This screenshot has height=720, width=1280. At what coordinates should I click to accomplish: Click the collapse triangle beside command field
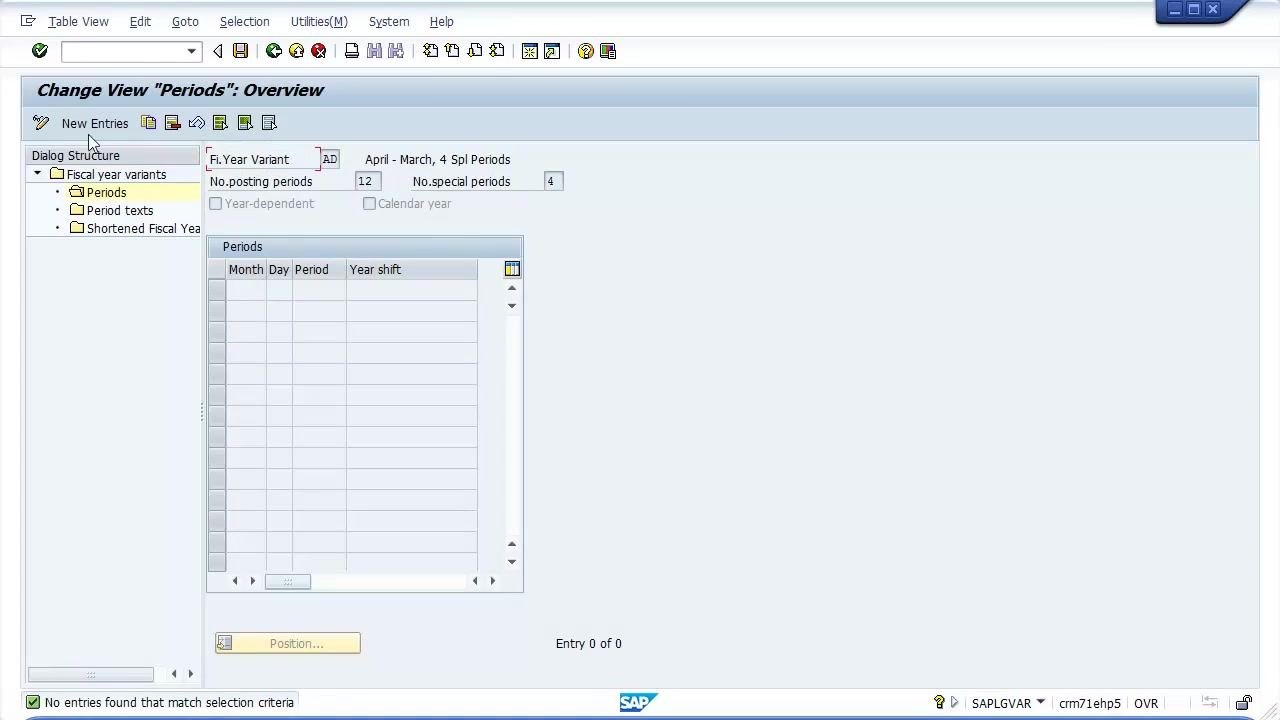[x=218, y=51]
